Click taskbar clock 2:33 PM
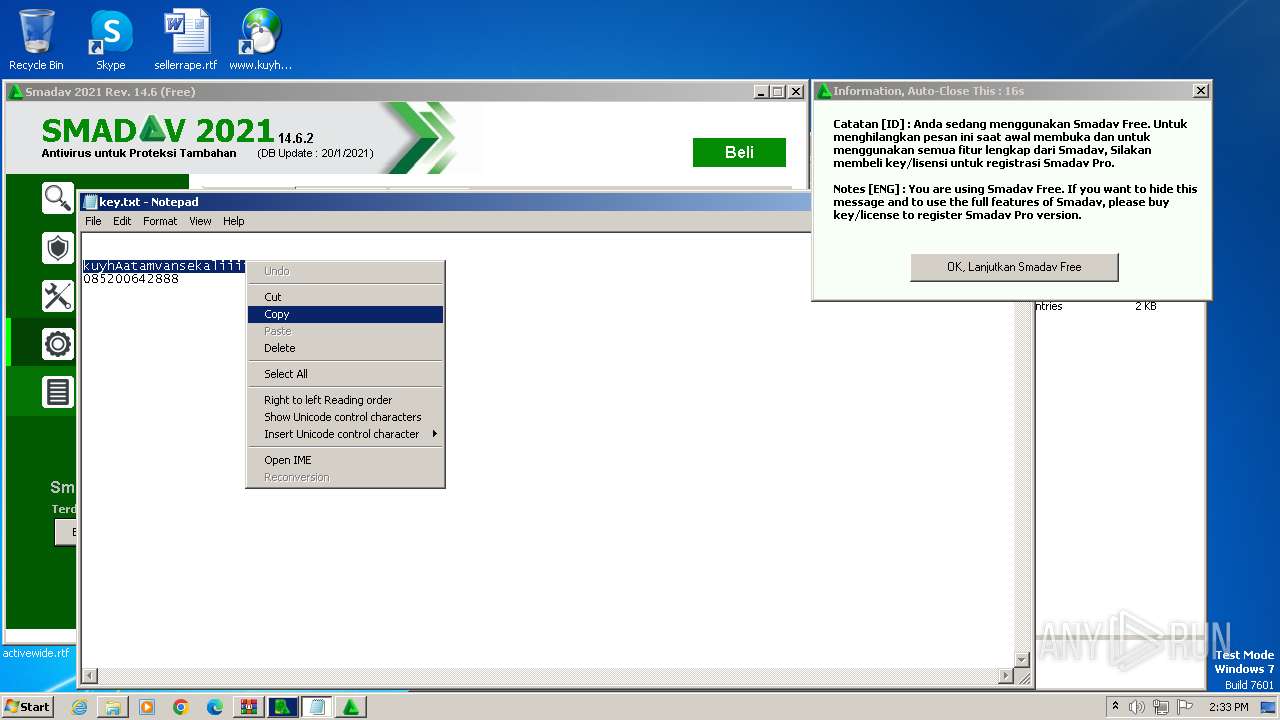The width and height of the screenshot is (1280, 720). coord(1228,707)
